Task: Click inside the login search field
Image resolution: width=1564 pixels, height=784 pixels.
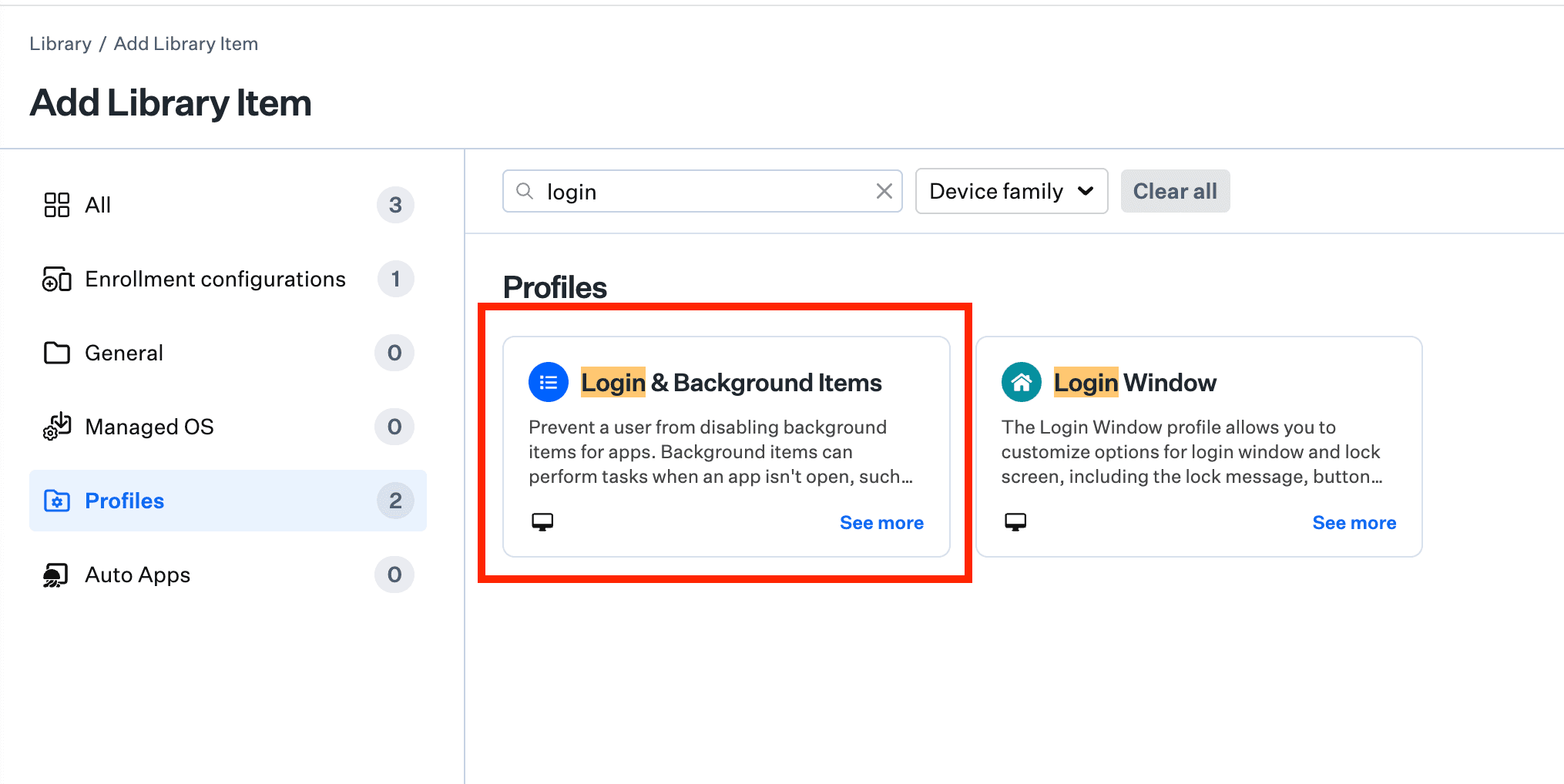Action: click(x=693, y=191)
